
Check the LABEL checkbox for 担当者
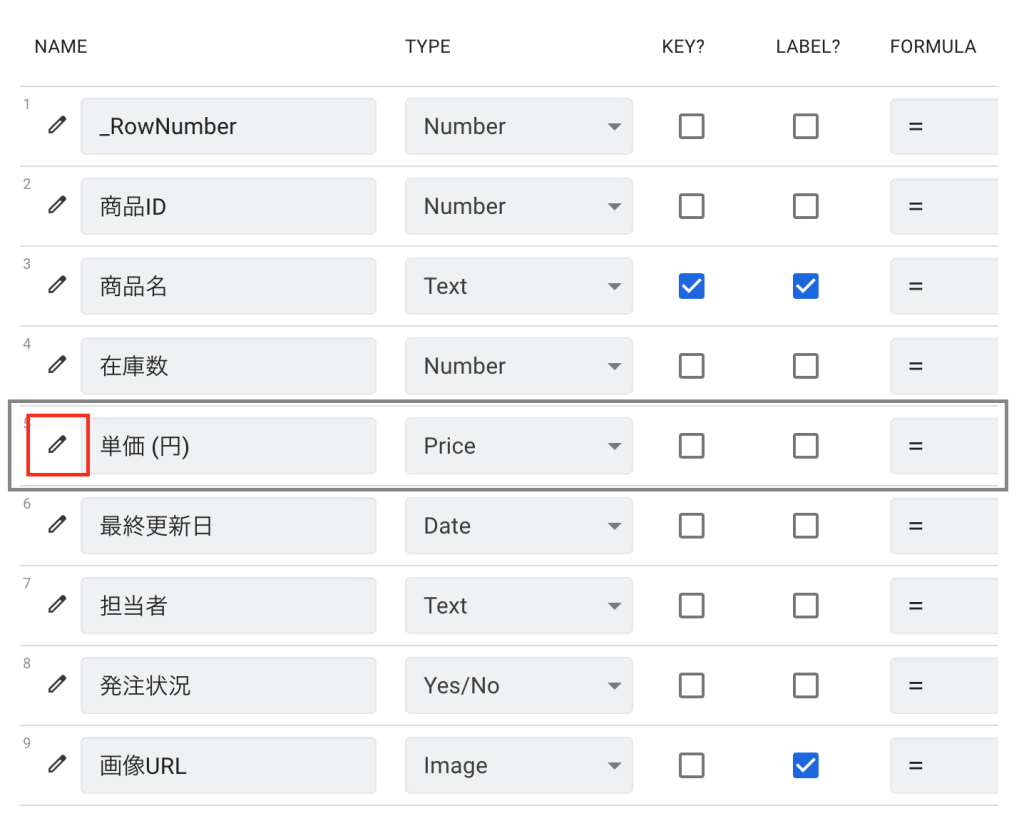pos(805,606)
